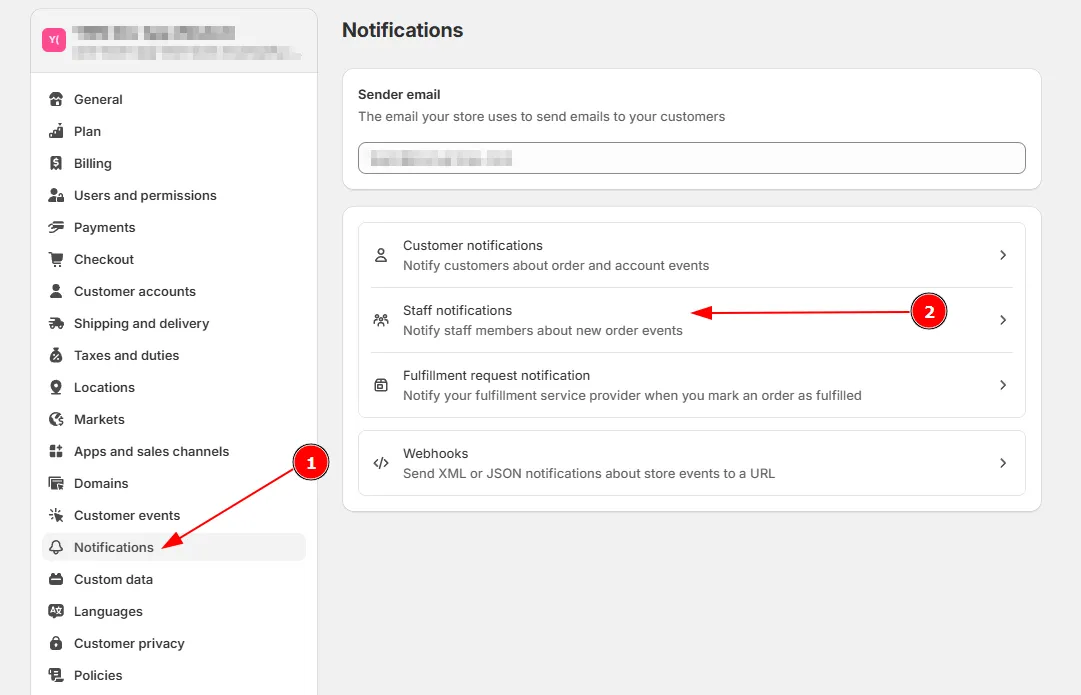Click the Customer privacy lock icon
This screenshot has height=695, width=1081.
56,643
